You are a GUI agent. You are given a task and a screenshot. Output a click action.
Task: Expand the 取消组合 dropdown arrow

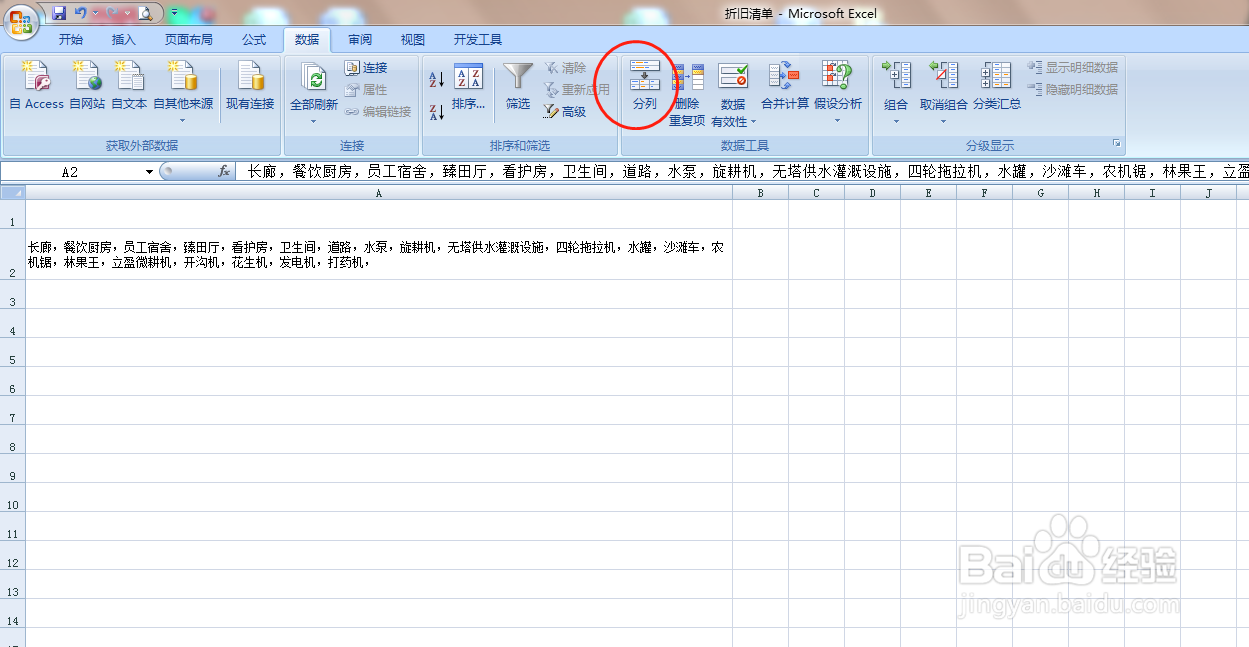coord(943,121)
